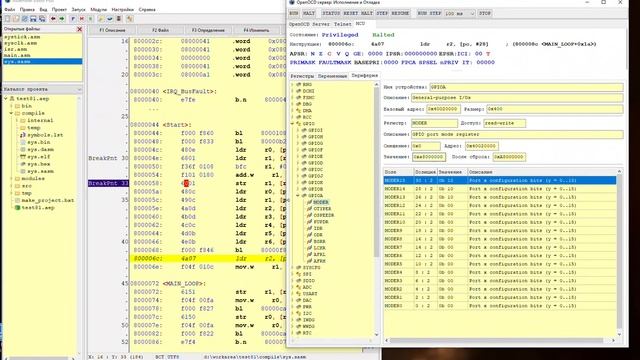Open the Правка menu

tap(27, 9)
